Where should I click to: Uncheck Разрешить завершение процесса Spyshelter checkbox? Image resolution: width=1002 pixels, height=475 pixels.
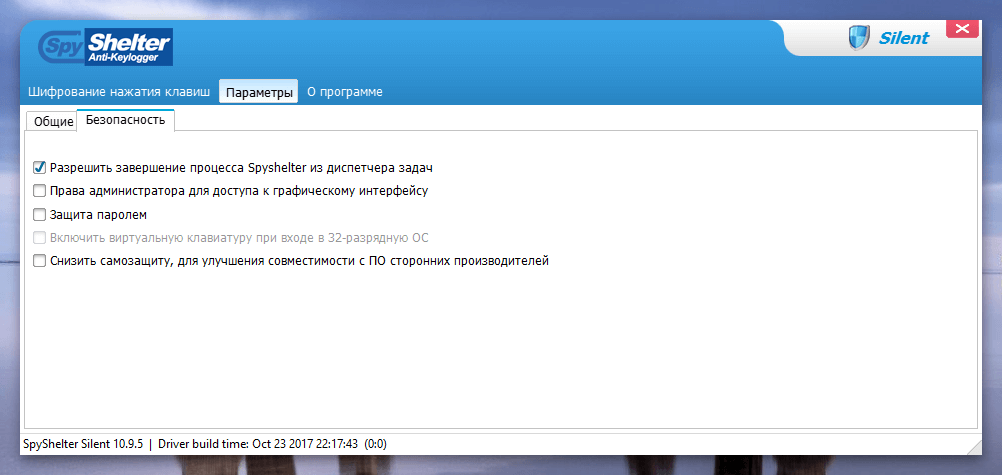[40, 168]
